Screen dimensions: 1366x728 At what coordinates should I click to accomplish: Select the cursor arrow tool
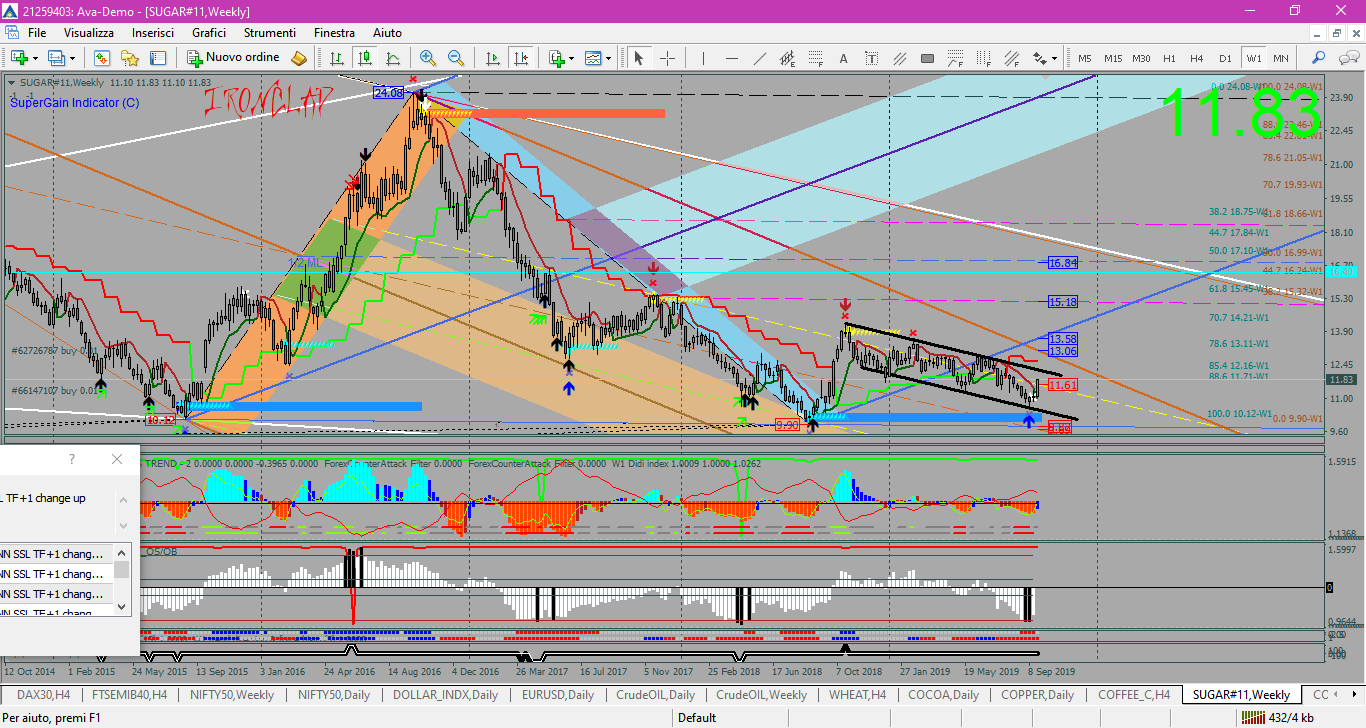[x=638, y=58]
